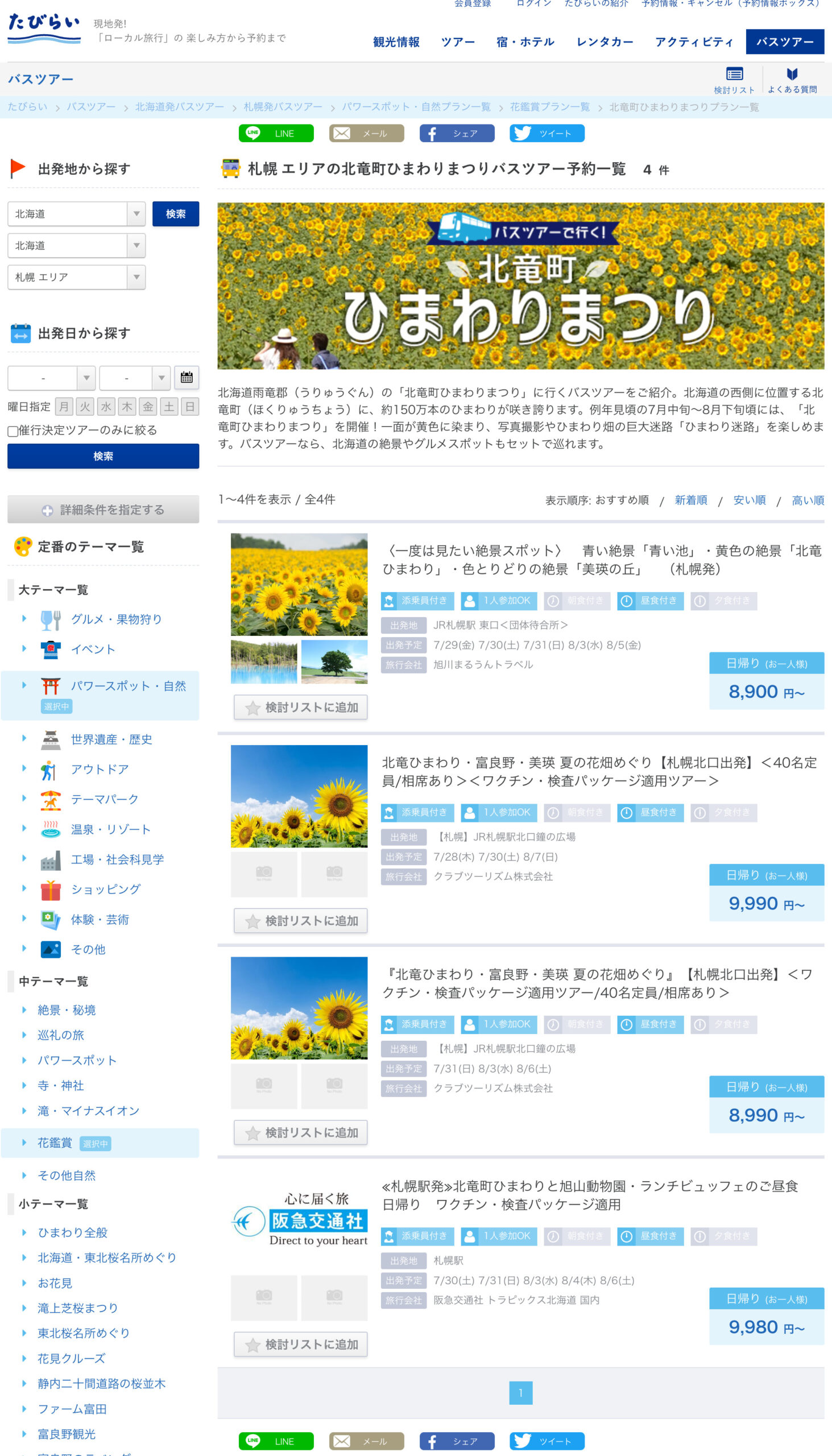Click the 北竜町ひまわりまつり banner image

(520, 286)
